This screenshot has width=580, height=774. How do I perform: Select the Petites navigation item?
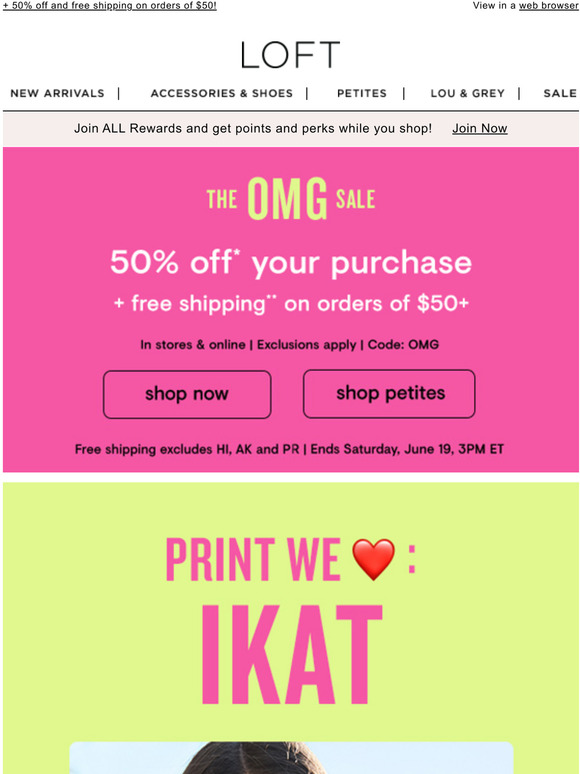pyautogui.click(x=362, y=93)
